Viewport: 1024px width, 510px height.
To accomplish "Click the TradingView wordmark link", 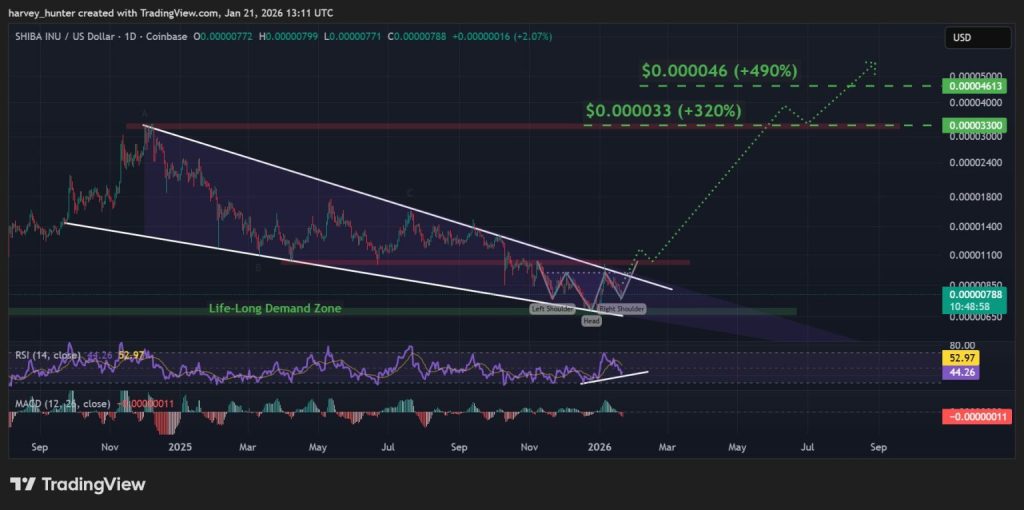I will 93,485.
